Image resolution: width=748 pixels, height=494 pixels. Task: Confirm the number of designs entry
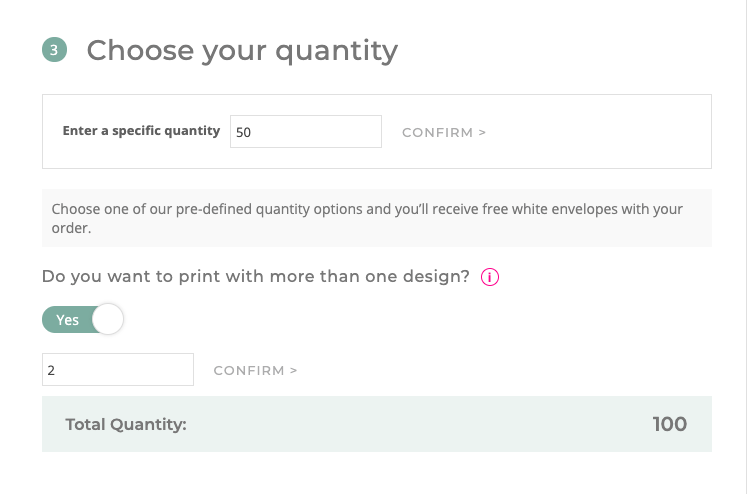pyautogui.click(x=255, y=370)
